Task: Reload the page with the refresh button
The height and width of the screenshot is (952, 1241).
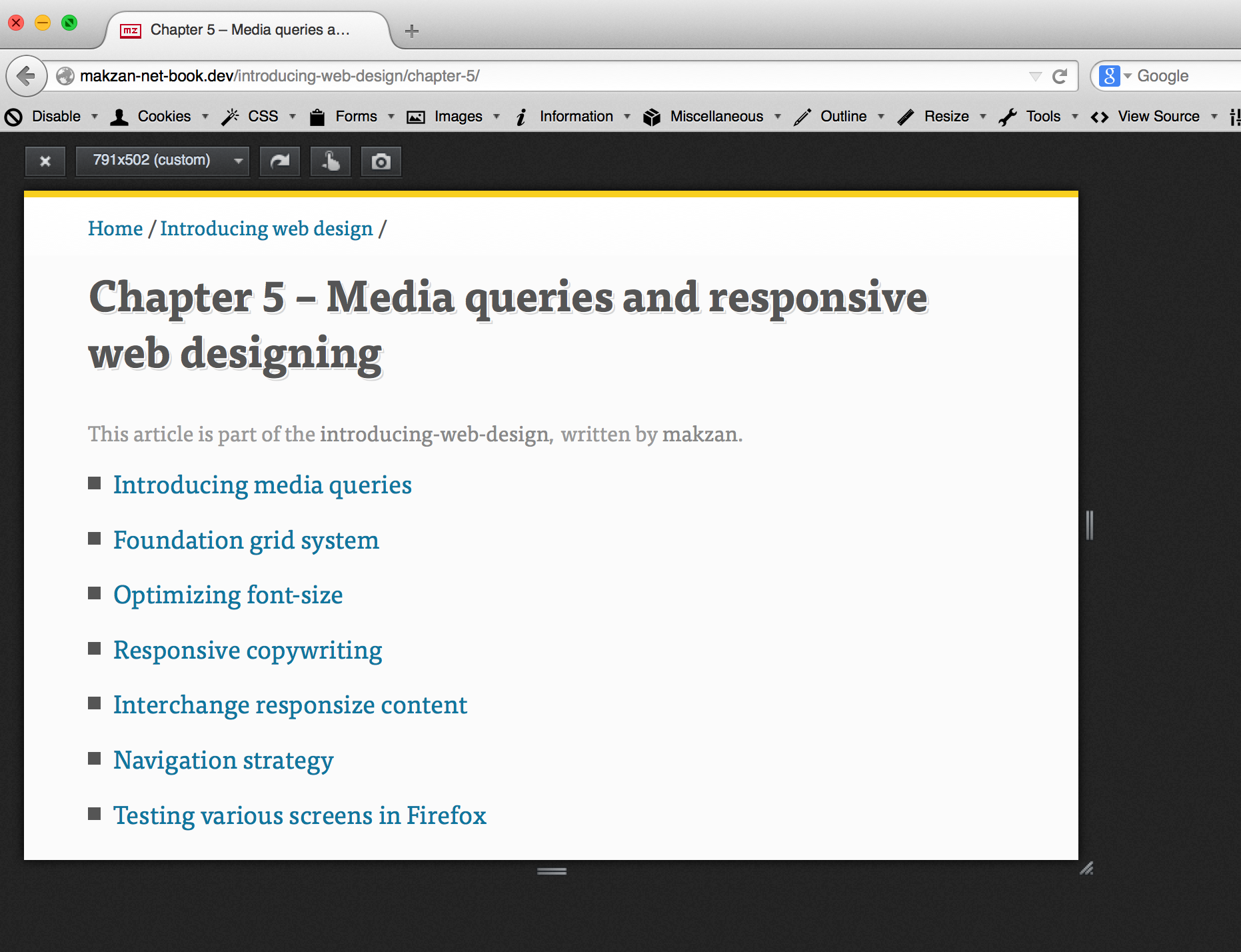Action: (x=1060, y=76)
